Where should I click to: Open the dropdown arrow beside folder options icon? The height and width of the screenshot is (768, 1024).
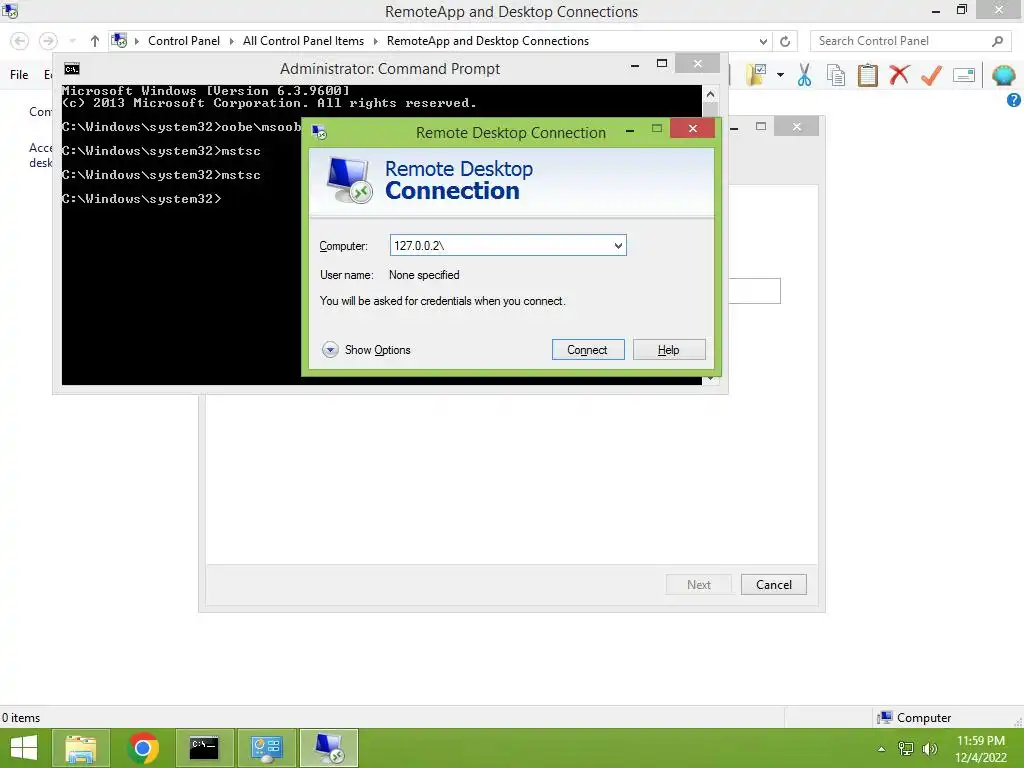point(780,75)
